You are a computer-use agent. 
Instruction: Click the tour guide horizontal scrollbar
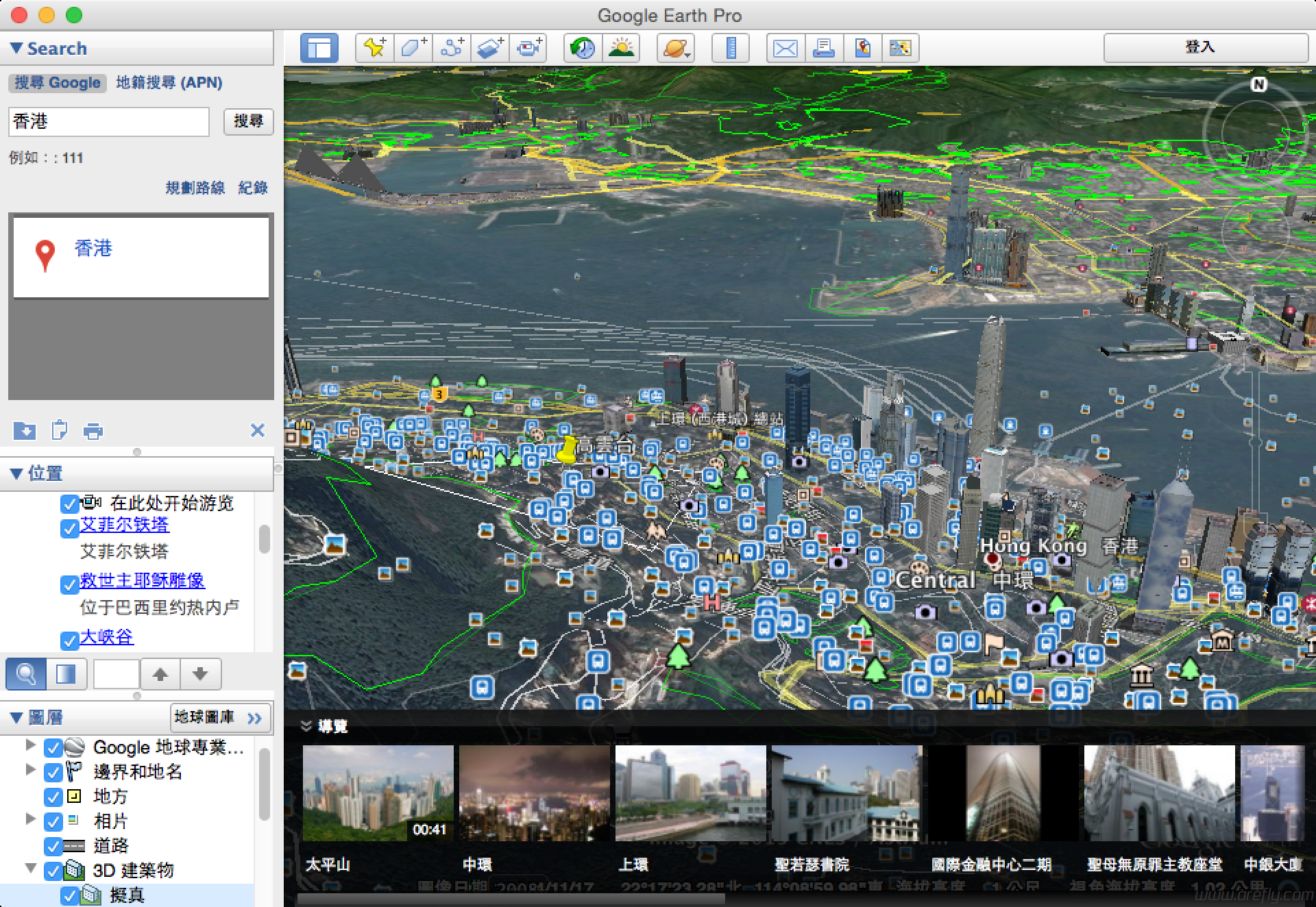[511, 898]
